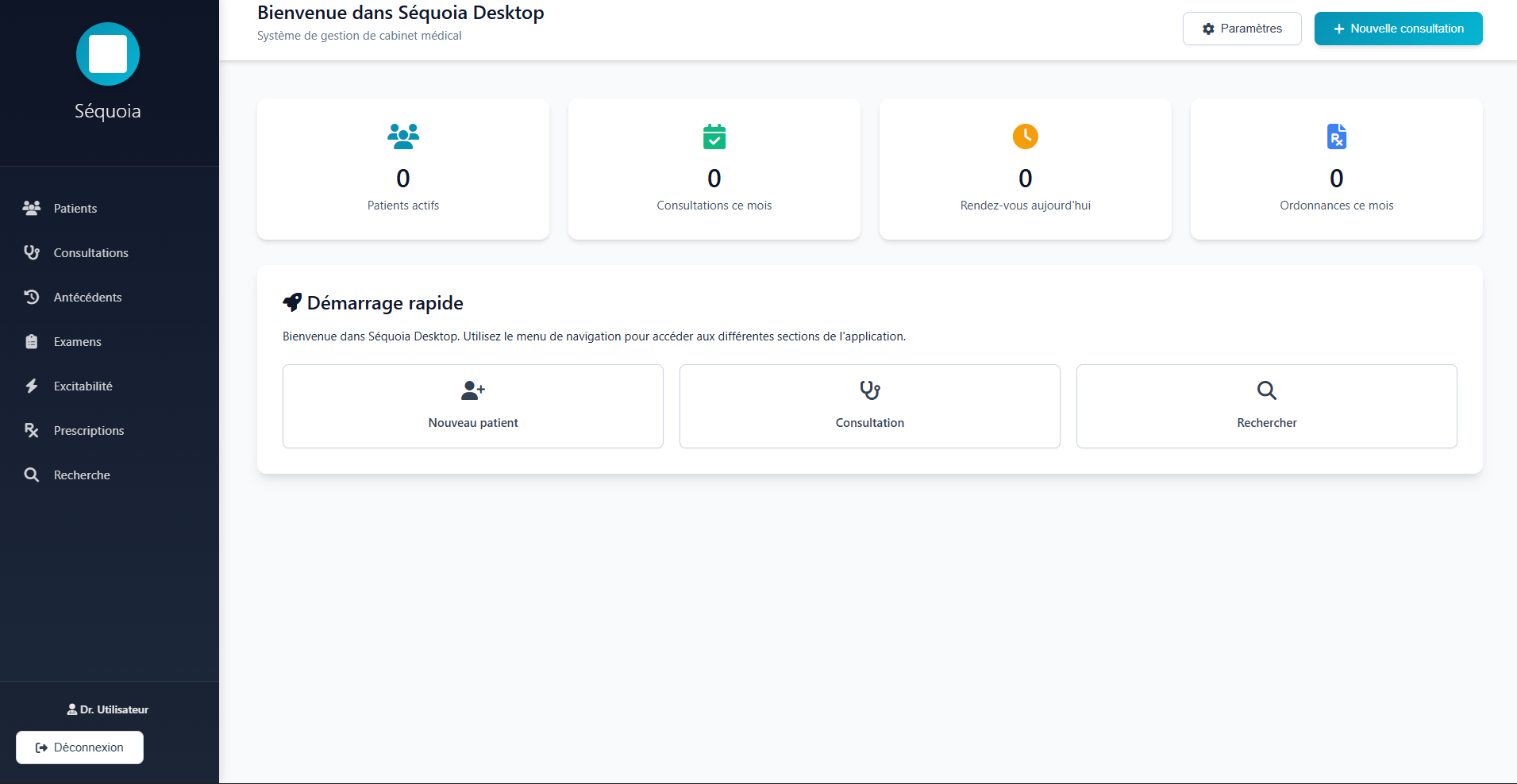Click the add-user icon in Nouveau patient

click(473, 390)
